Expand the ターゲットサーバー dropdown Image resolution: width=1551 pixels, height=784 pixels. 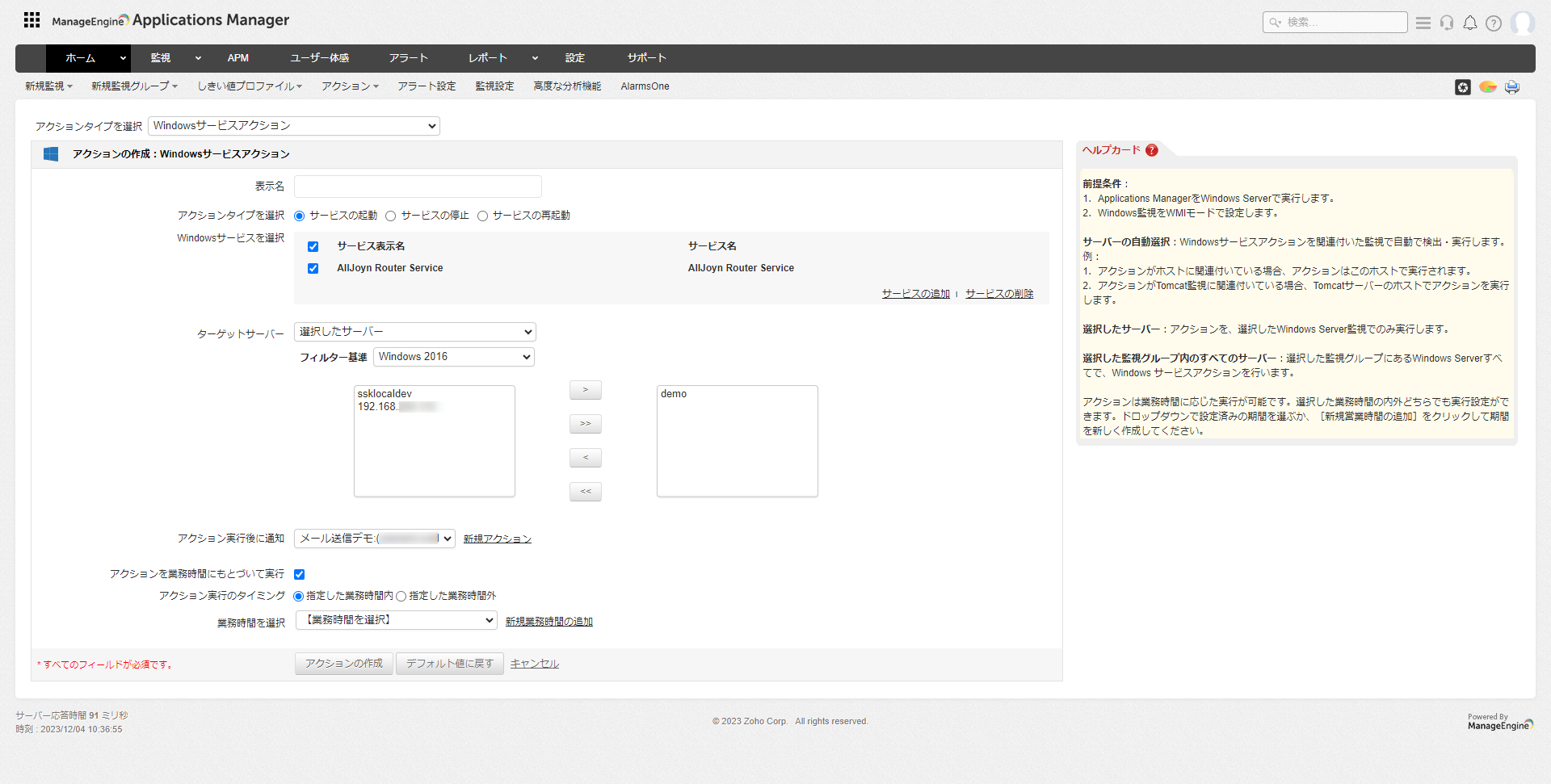coord(414,332)
